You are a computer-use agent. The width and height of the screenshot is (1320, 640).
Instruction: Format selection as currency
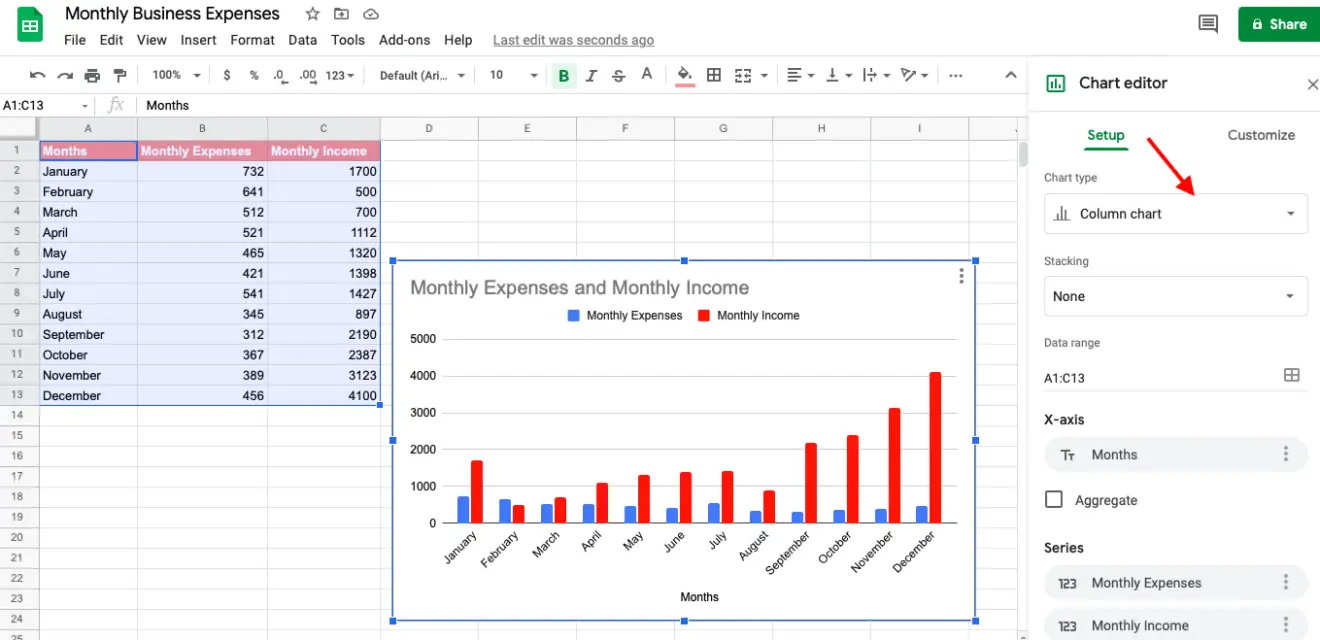[227, 75]
